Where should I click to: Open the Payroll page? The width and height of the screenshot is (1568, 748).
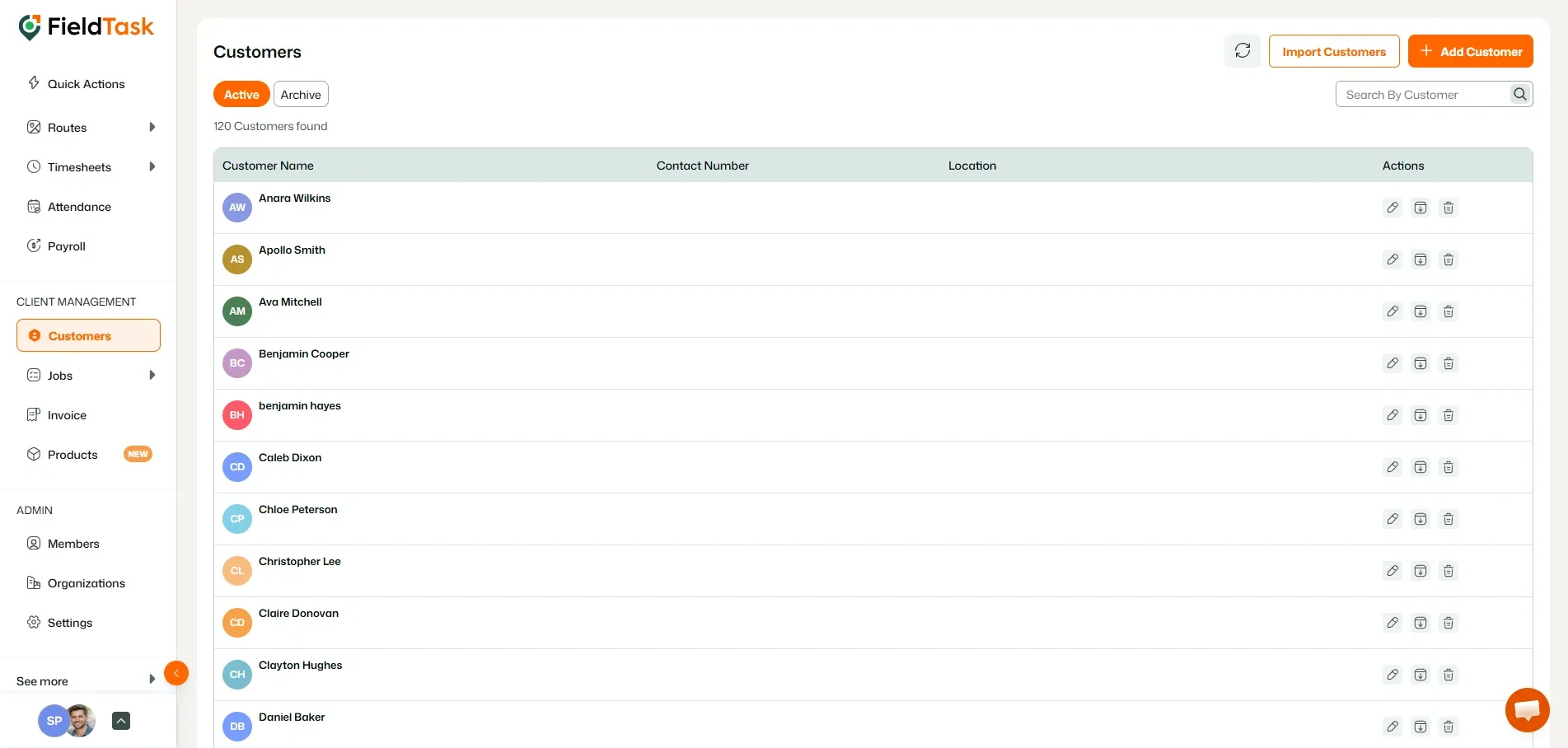pyautogui.click(x=56, y=246)
